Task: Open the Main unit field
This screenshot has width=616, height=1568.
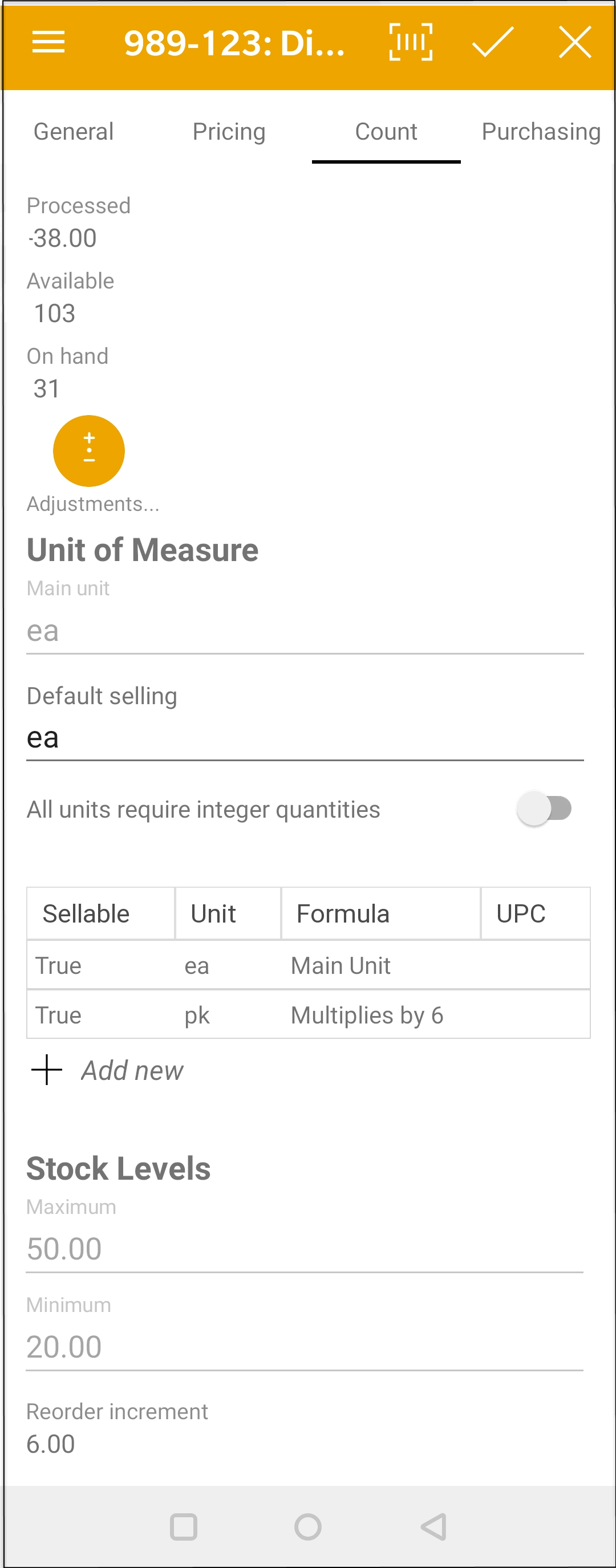Action: click(x=305, y=631)
